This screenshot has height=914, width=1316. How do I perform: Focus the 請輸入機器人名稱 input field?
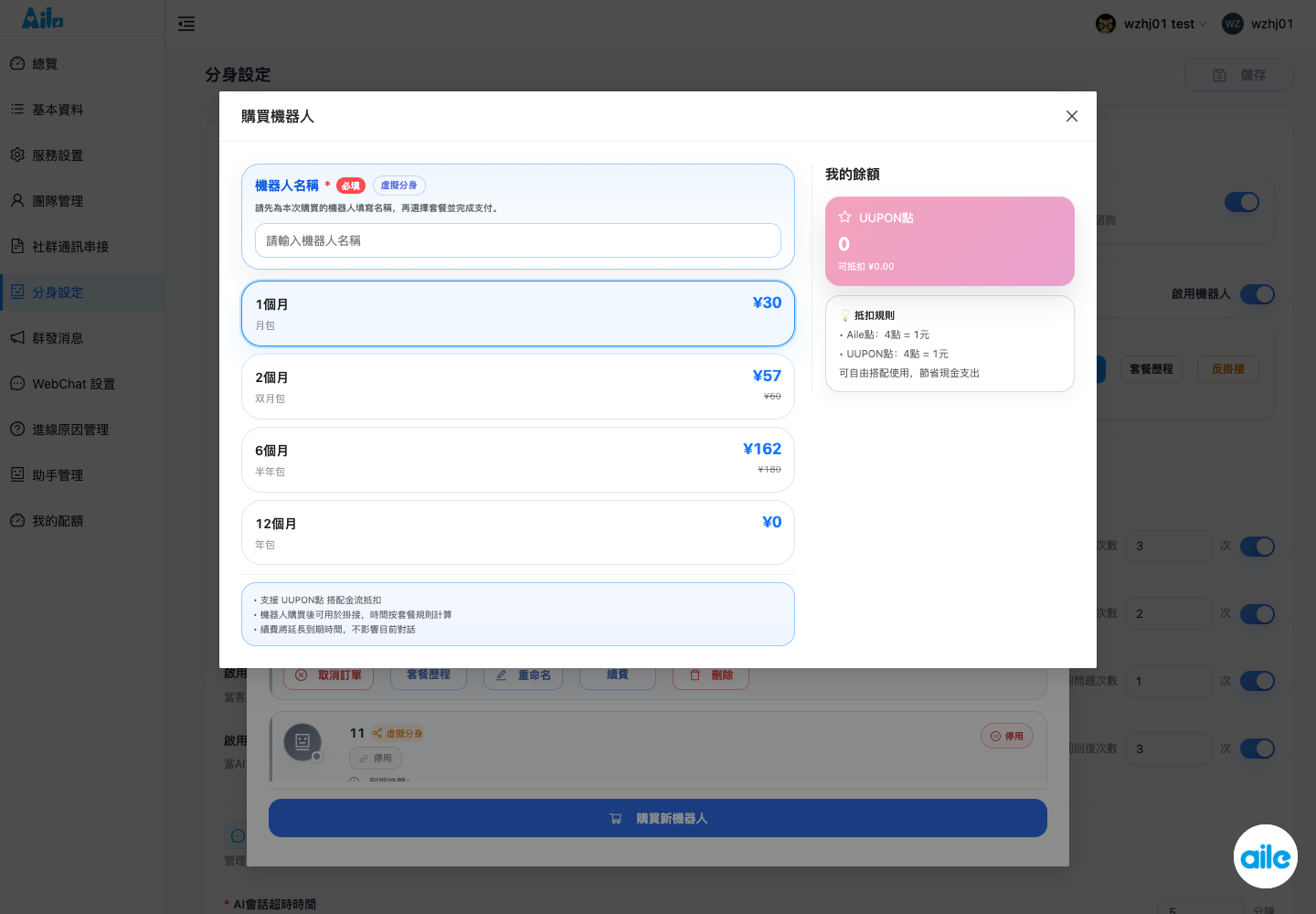518,240
